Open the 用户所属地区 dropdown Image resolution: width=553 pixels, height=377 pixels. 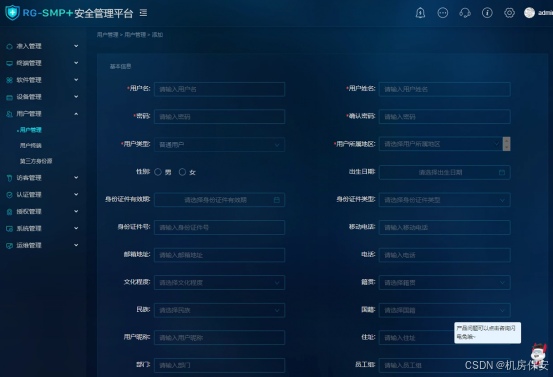441,144
